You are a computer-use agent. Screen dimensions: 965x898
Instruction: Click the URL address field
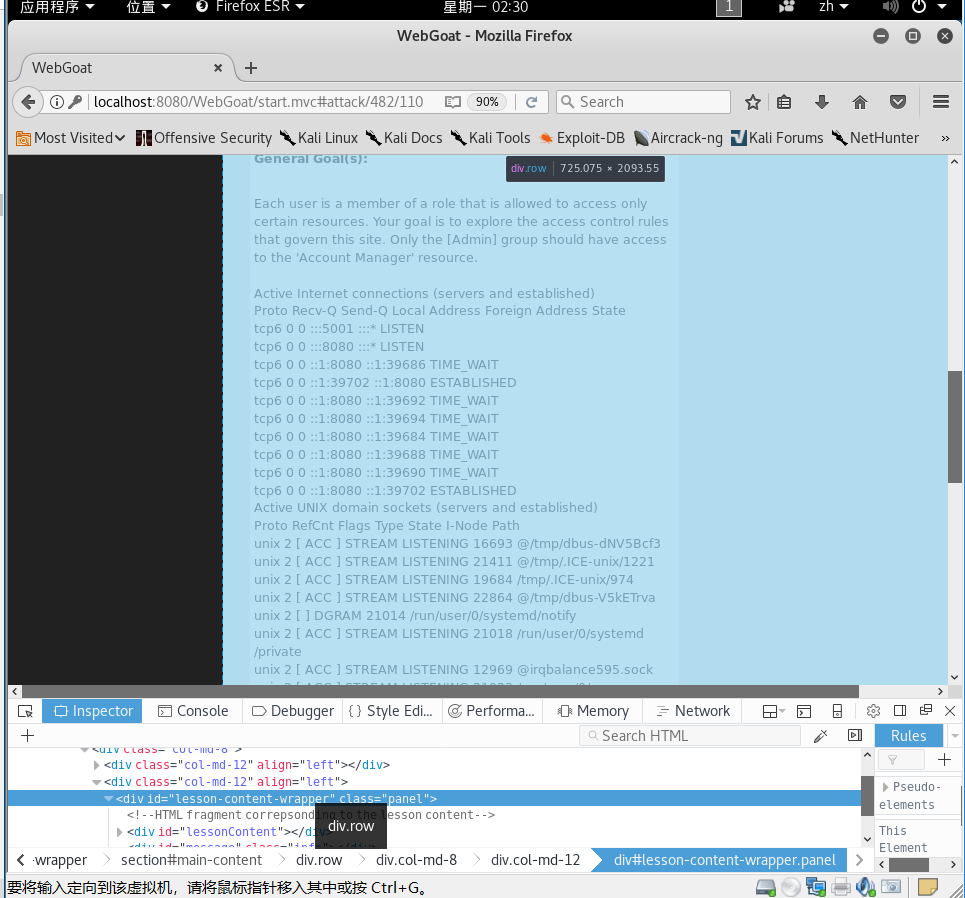(x=258, y=102)
